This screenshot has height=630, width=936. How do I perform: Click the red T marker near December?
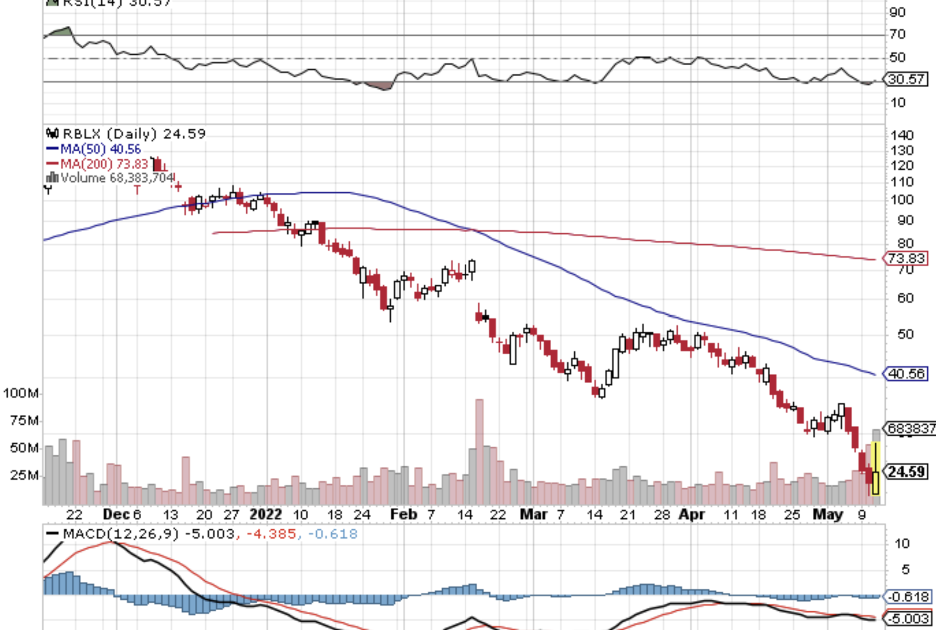coord(137,190)
